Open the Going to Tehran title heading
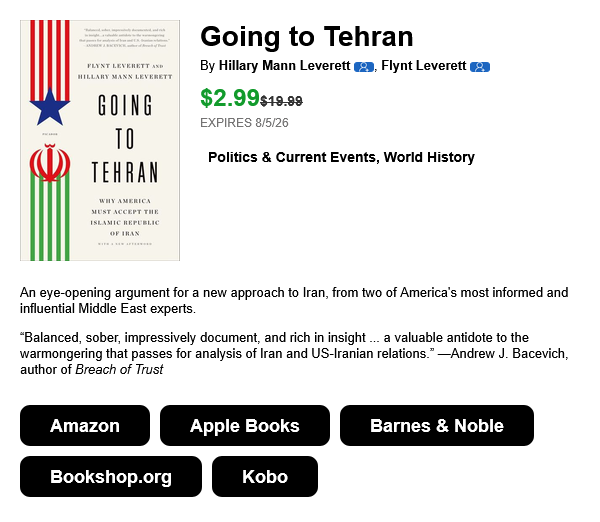600x522 pixels. pos(307,37)
